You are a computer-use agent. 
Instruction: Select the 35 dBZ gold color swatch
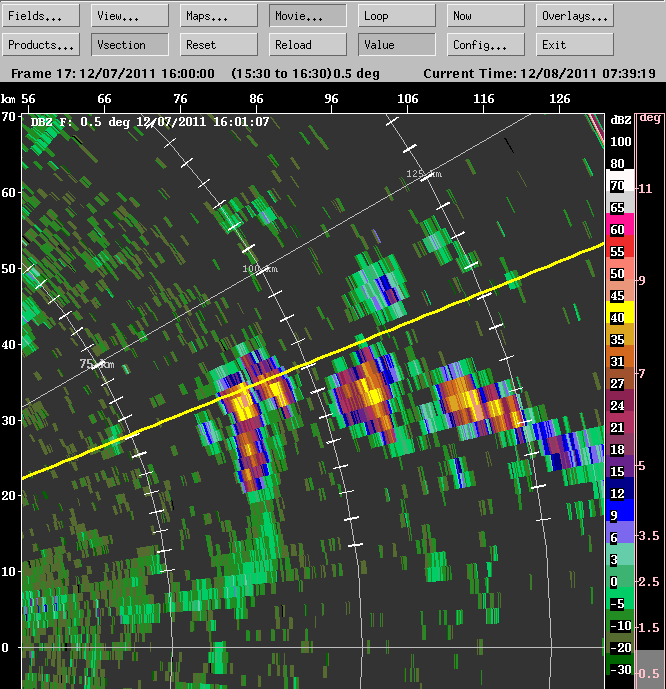[x=620, y=334]
